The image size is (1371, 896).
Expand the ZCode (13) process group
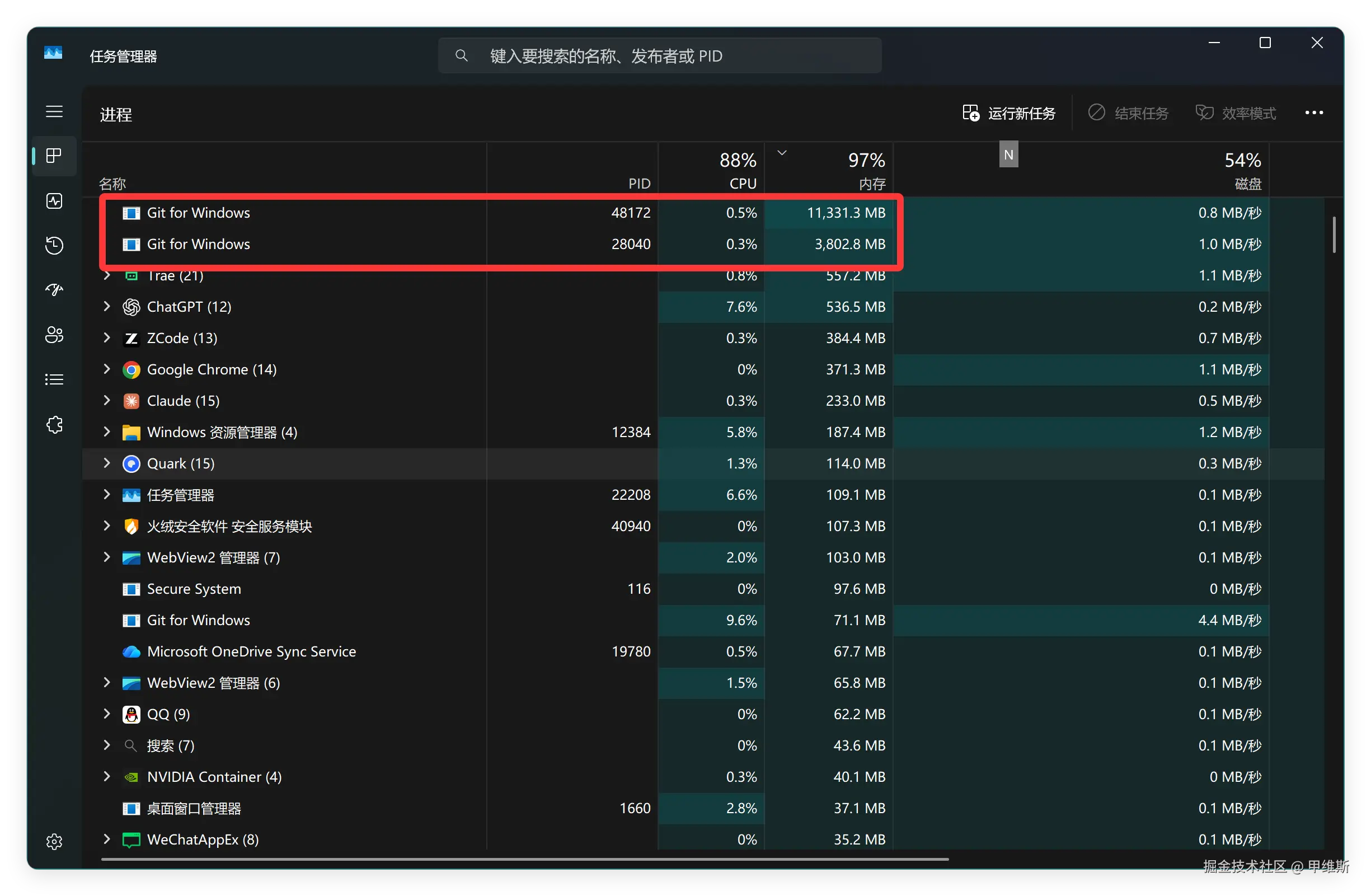point(106,337)
